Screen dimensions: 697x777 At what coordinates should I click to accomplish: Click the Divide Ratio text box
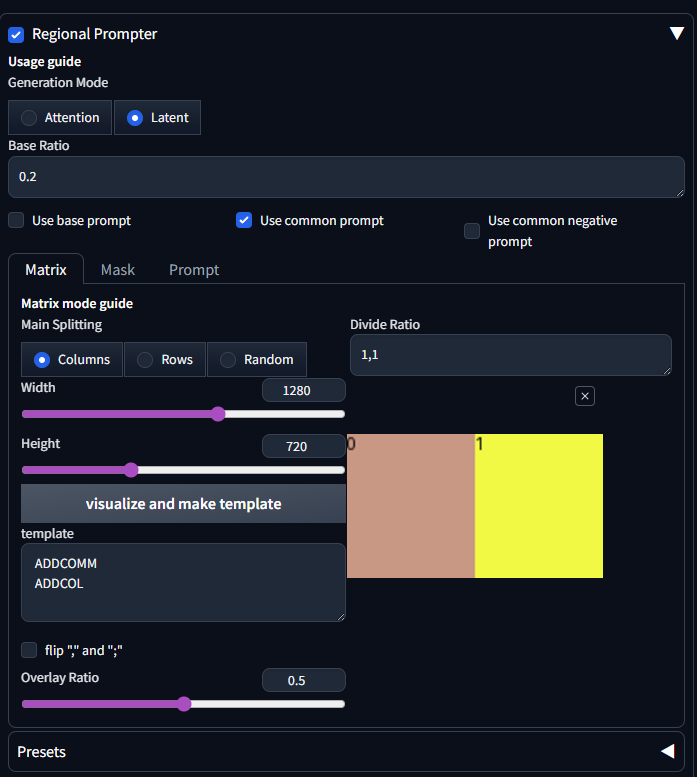tap(510, 355)
